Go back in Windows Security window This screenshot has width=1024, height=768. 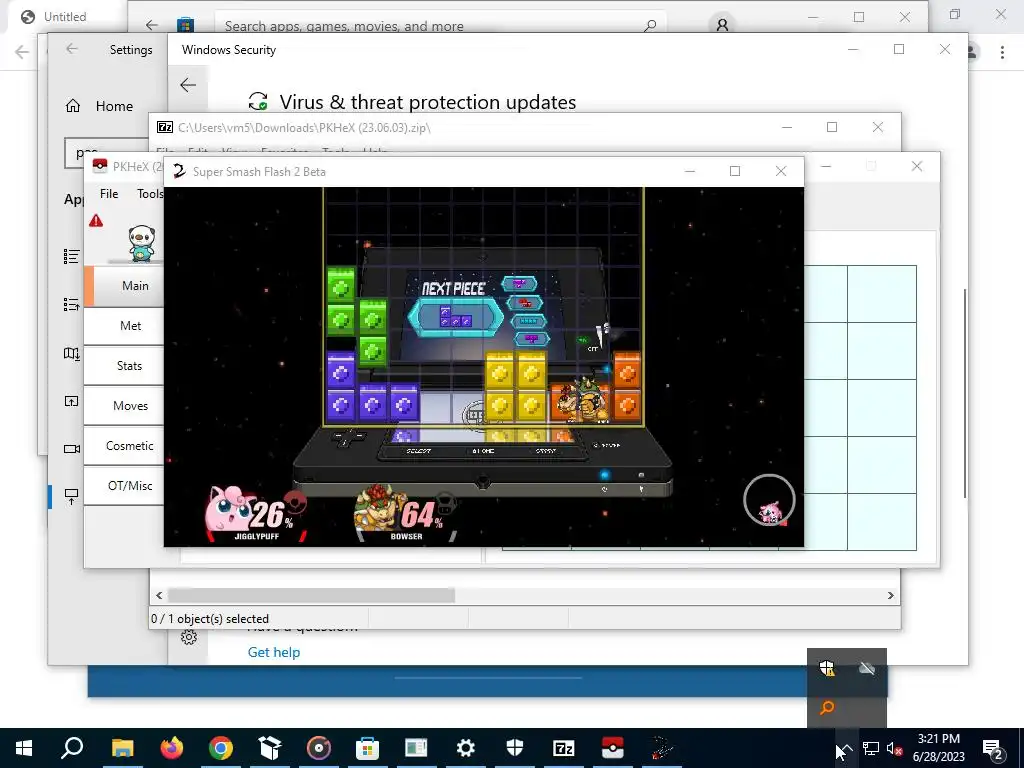pyautogui.click(x=188, y=85)
